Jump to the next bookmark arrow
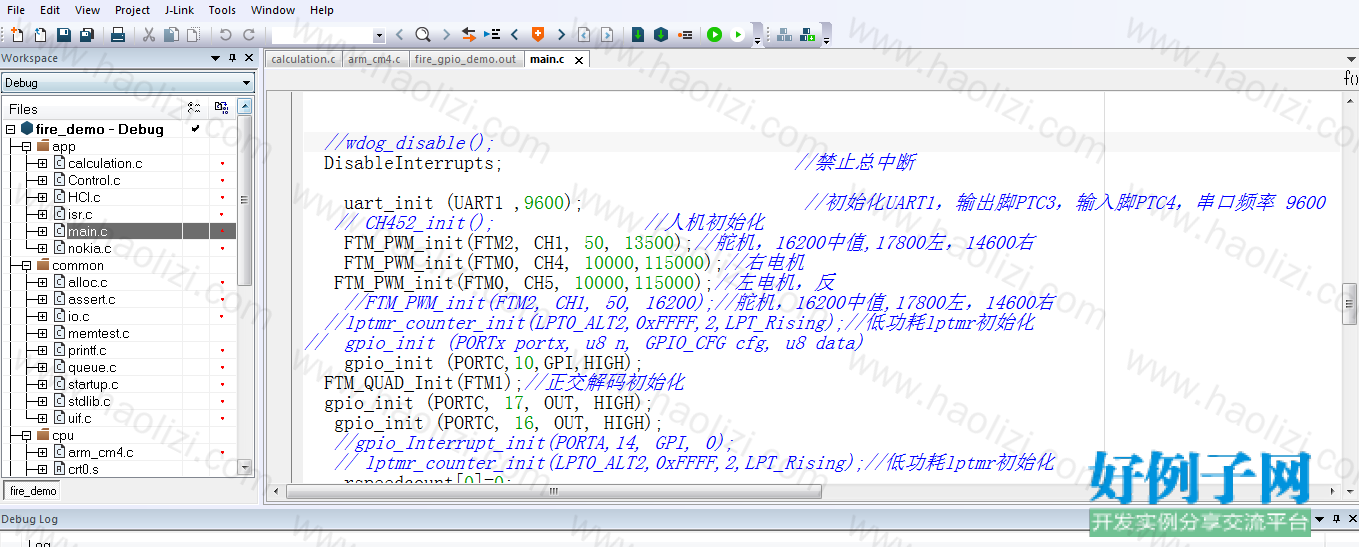The width and height of the screenshot is (1359, 547). tap(561, 35)
